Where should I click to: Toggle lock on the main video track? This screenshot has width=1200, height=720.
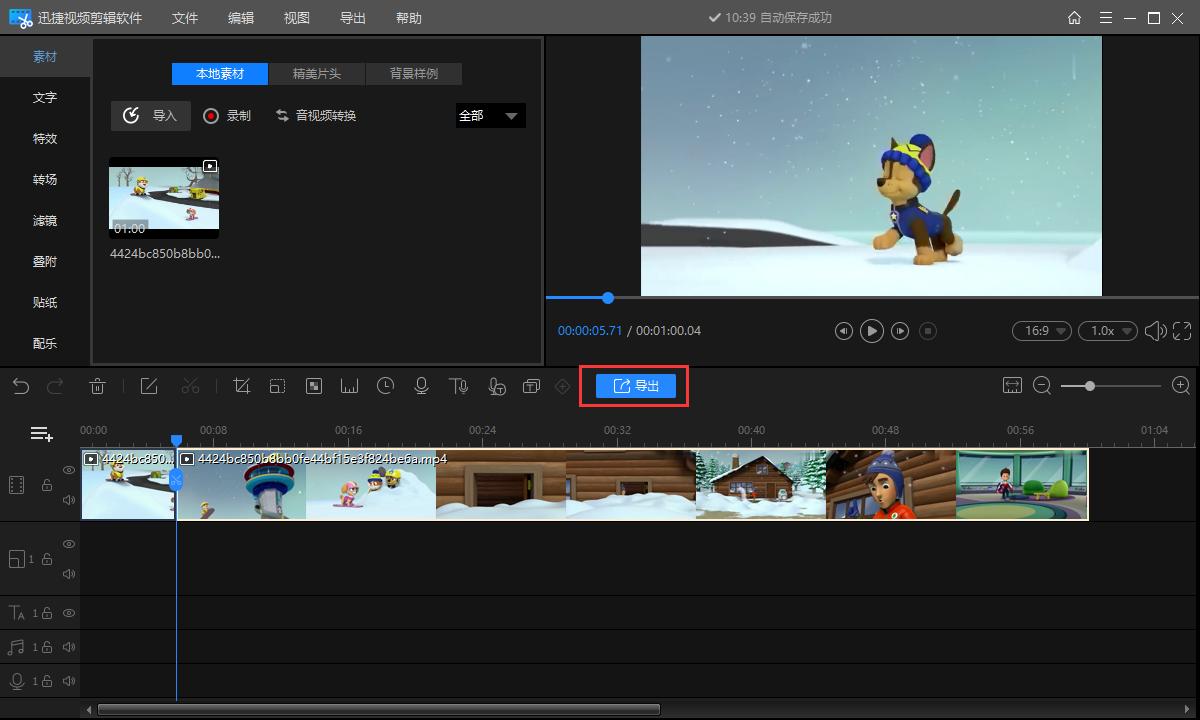46,485
